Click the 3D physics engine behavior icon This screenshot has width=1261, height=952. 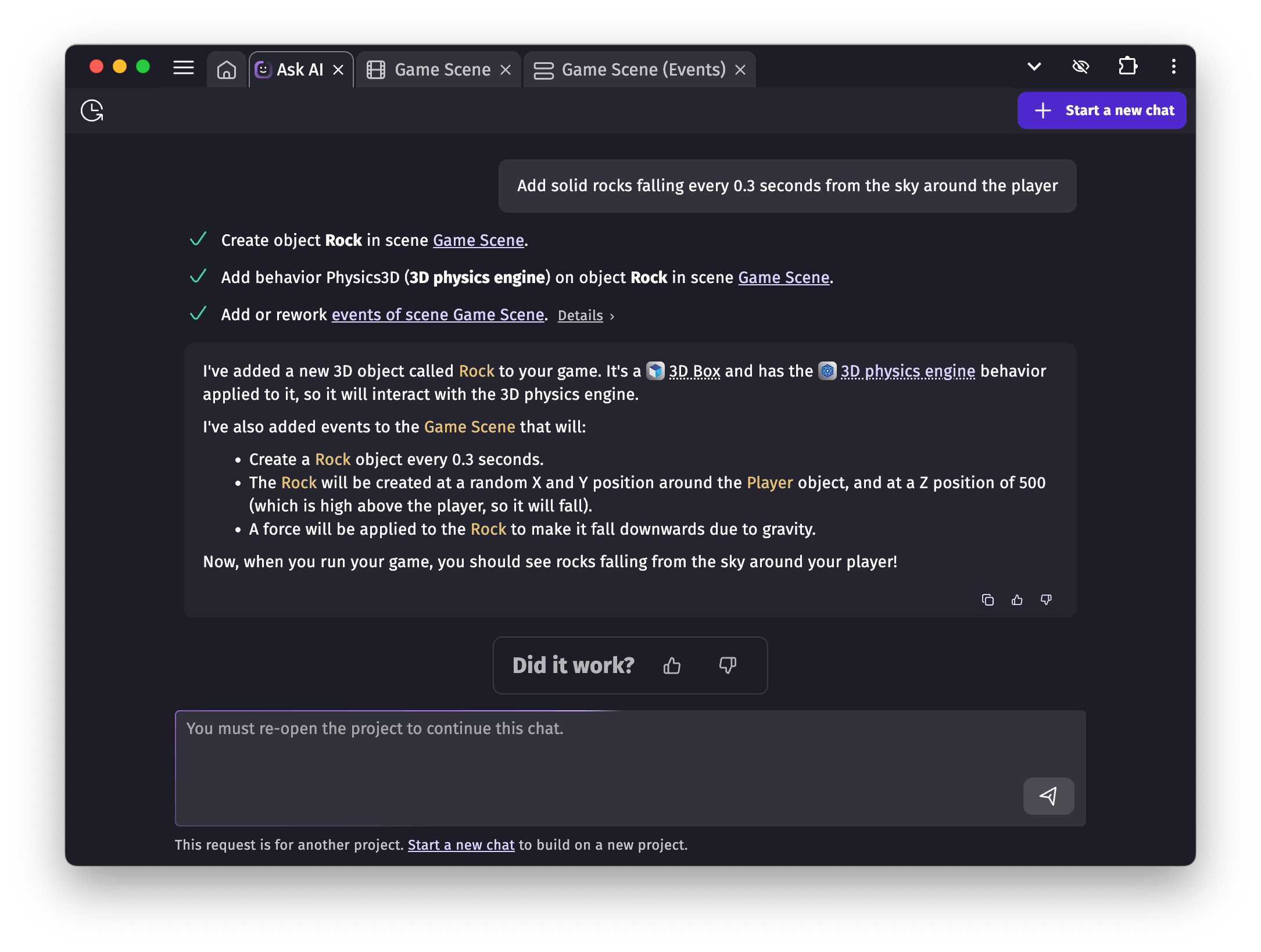[x=827, y=371]
